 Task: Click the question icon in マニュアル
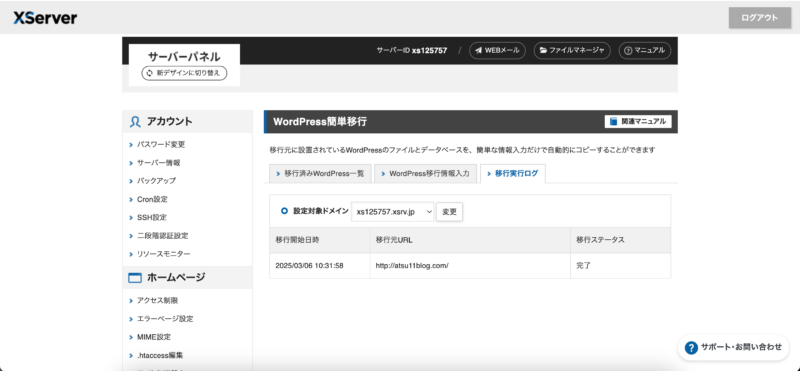628,51
